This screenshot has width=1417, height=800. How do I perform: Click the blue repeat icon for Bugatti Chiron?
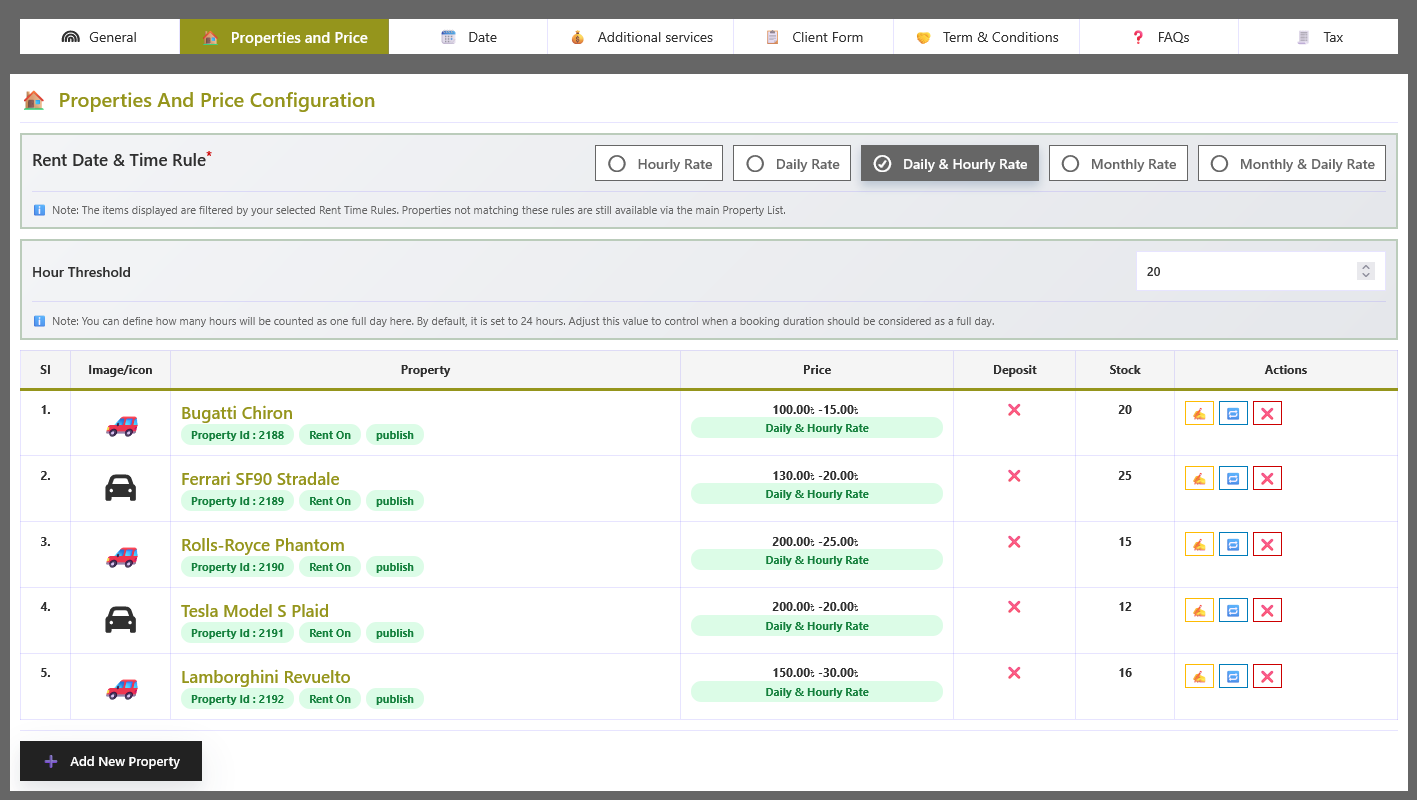coord(1233,413)
